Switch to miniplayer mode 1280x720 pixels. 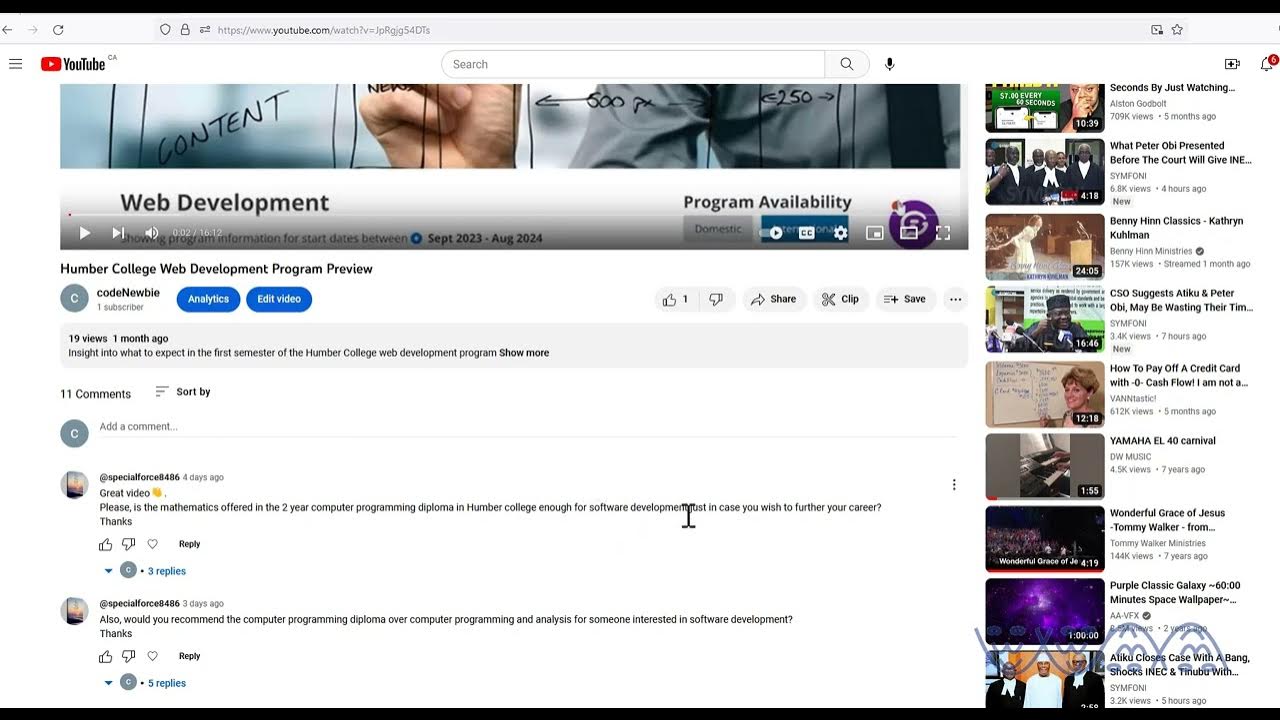[875, 233]
